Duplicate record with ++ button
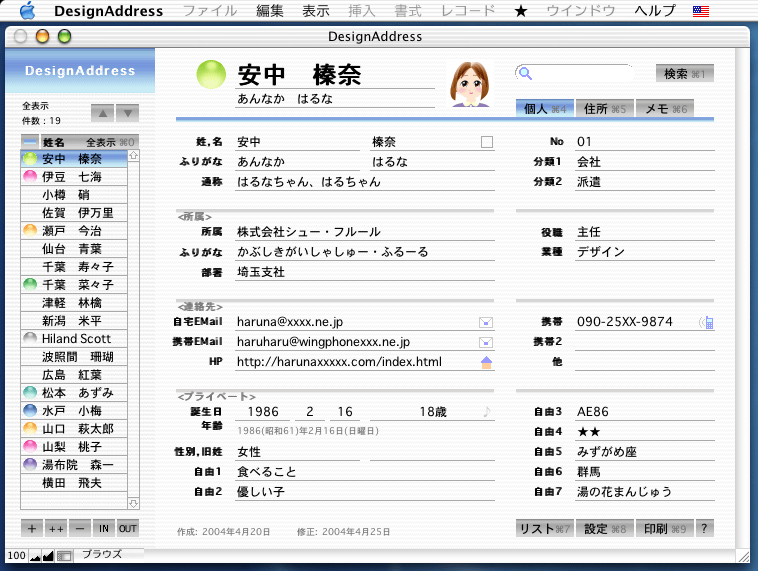This screenshot has height=571, width=758. [x=56, y=528]
